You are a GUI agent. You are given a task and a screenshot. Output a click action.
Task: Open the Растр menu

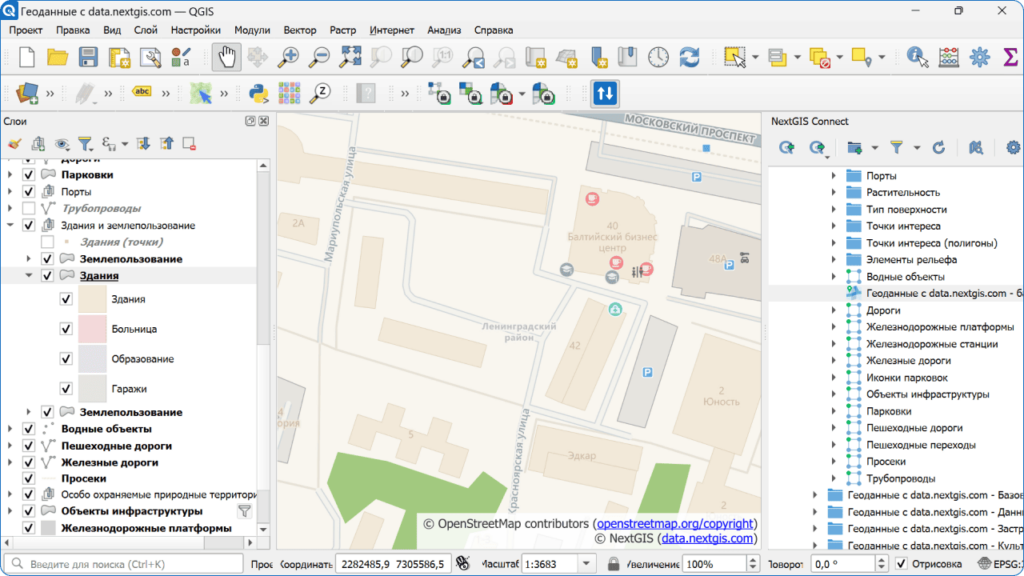(x=342, y=30)
